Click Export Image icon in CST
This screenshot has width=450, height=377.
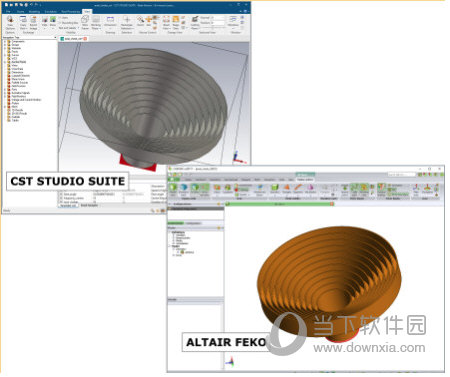click(33, 22)
